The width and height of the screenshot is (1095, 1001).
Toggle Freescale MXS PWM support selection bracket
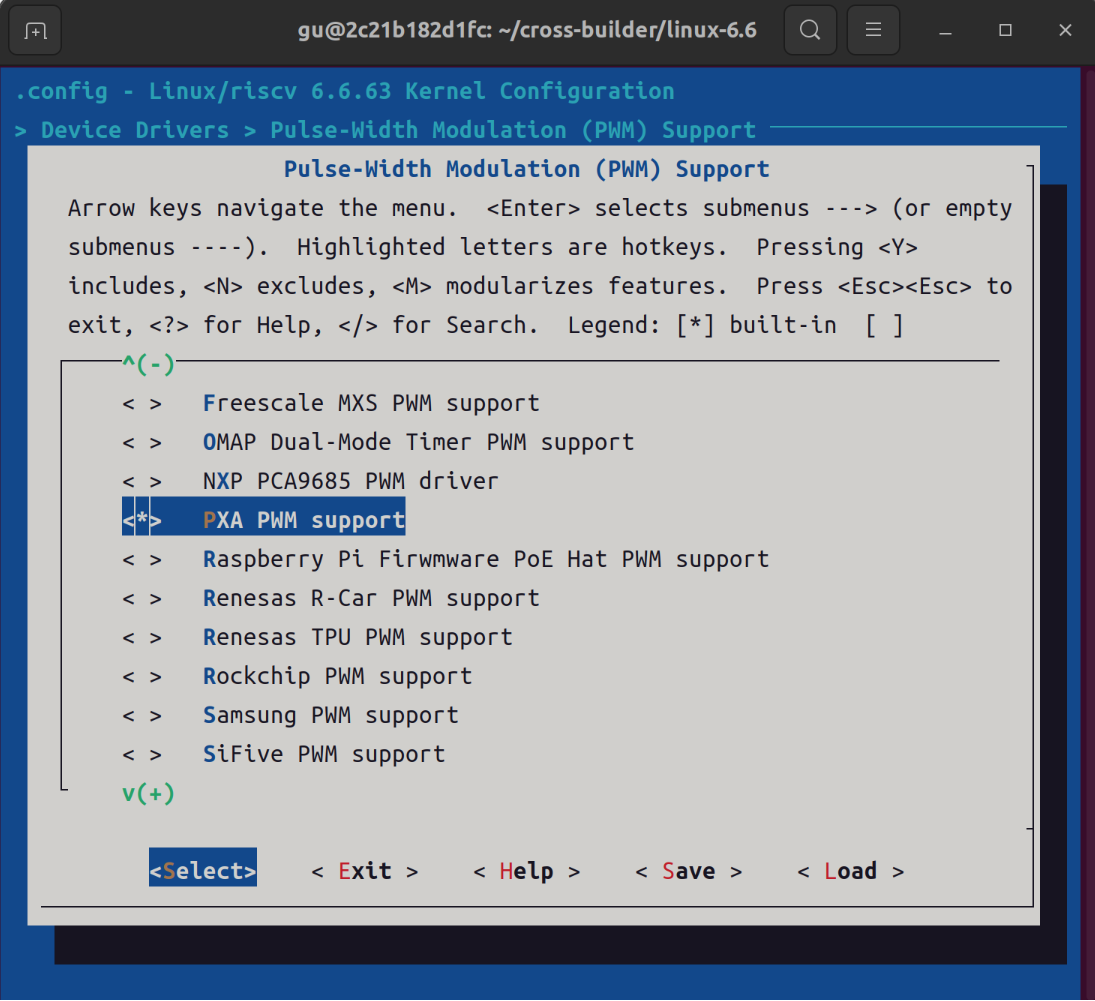pyautogui.click(x=142, y=404)
